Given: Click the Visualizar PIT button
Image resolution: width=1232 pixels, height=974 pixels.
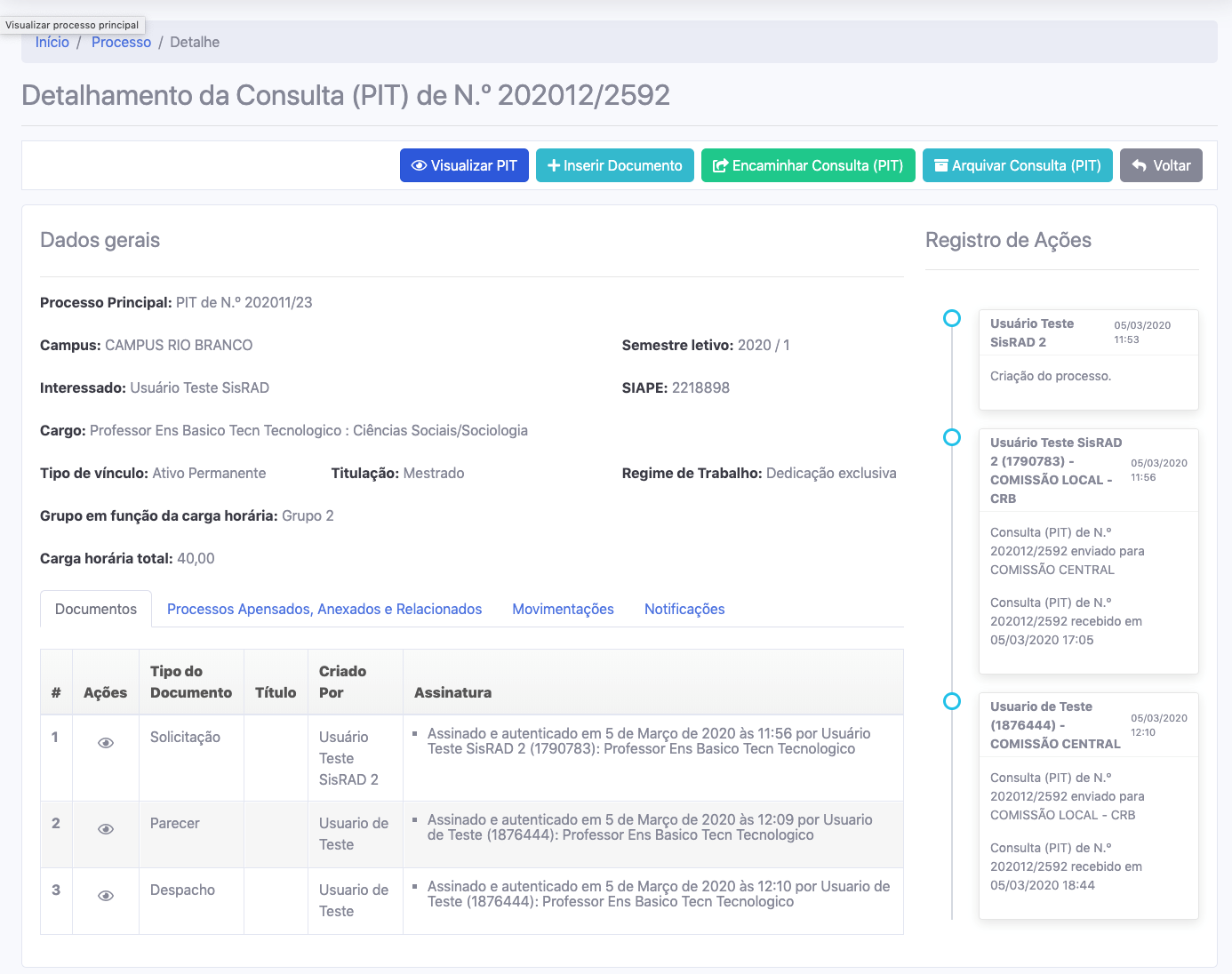Looking at the screenshot, I should pos(464,165).
